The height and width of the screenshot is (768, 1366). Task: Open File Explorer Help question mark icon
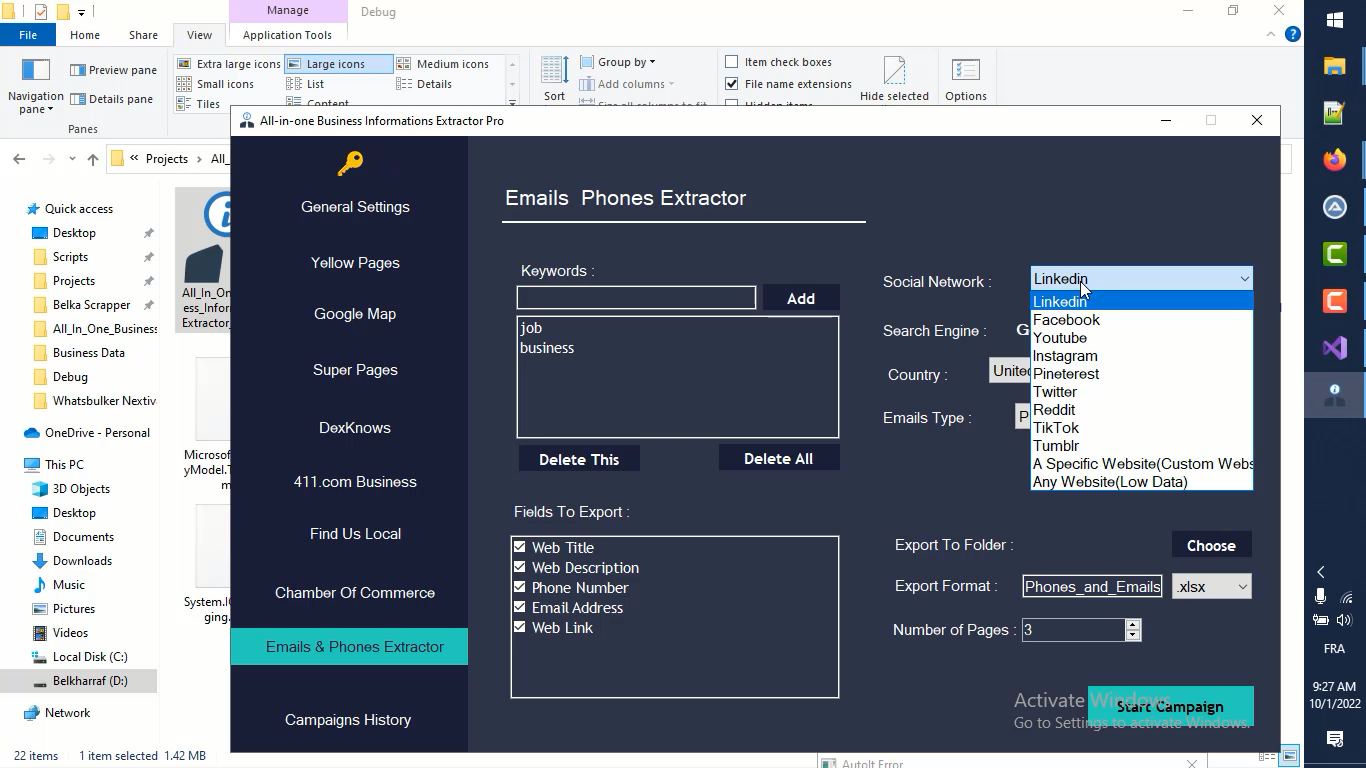coord(1292,34)
